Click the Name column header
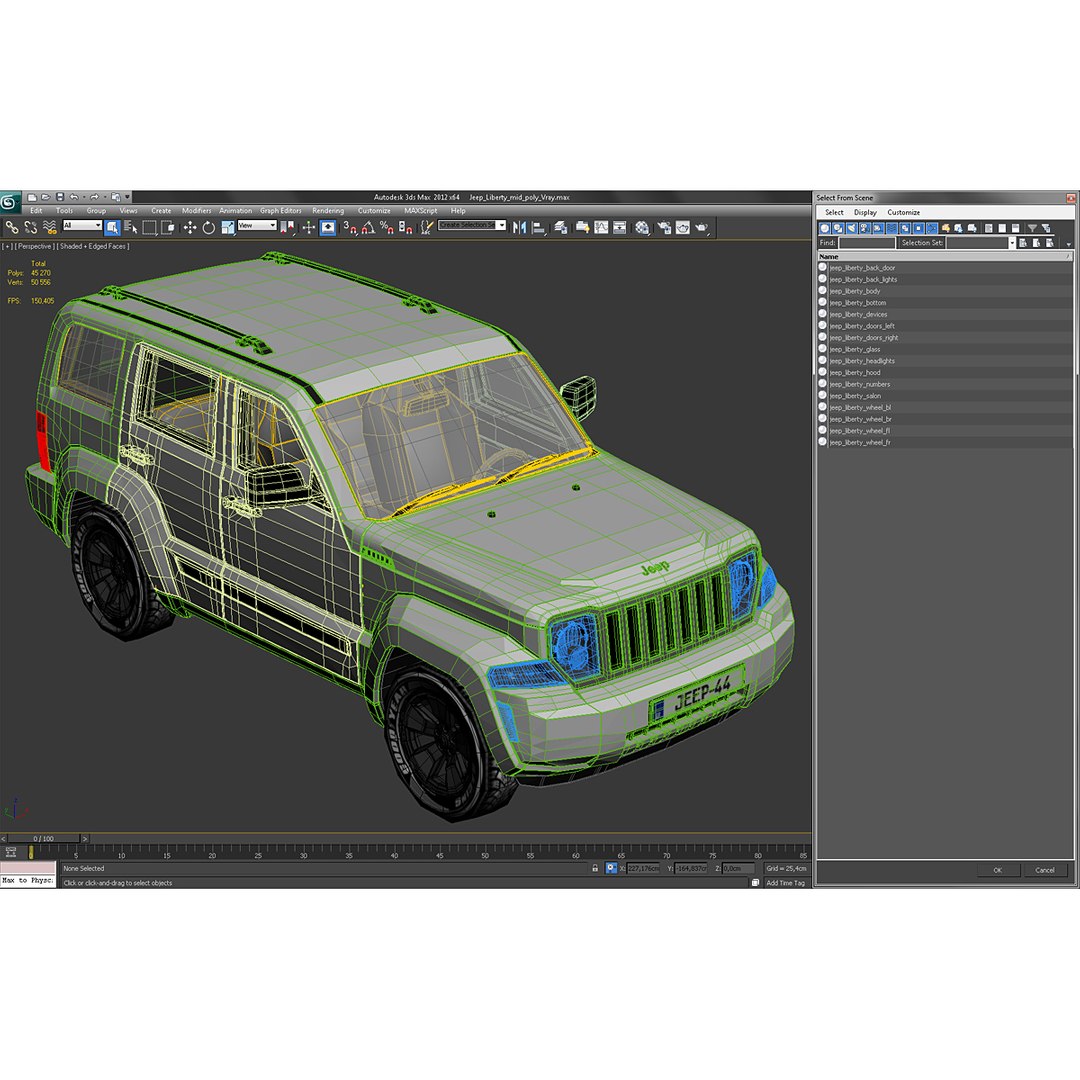This screenshot has width=1080, height=1080. tap(944, 256)
